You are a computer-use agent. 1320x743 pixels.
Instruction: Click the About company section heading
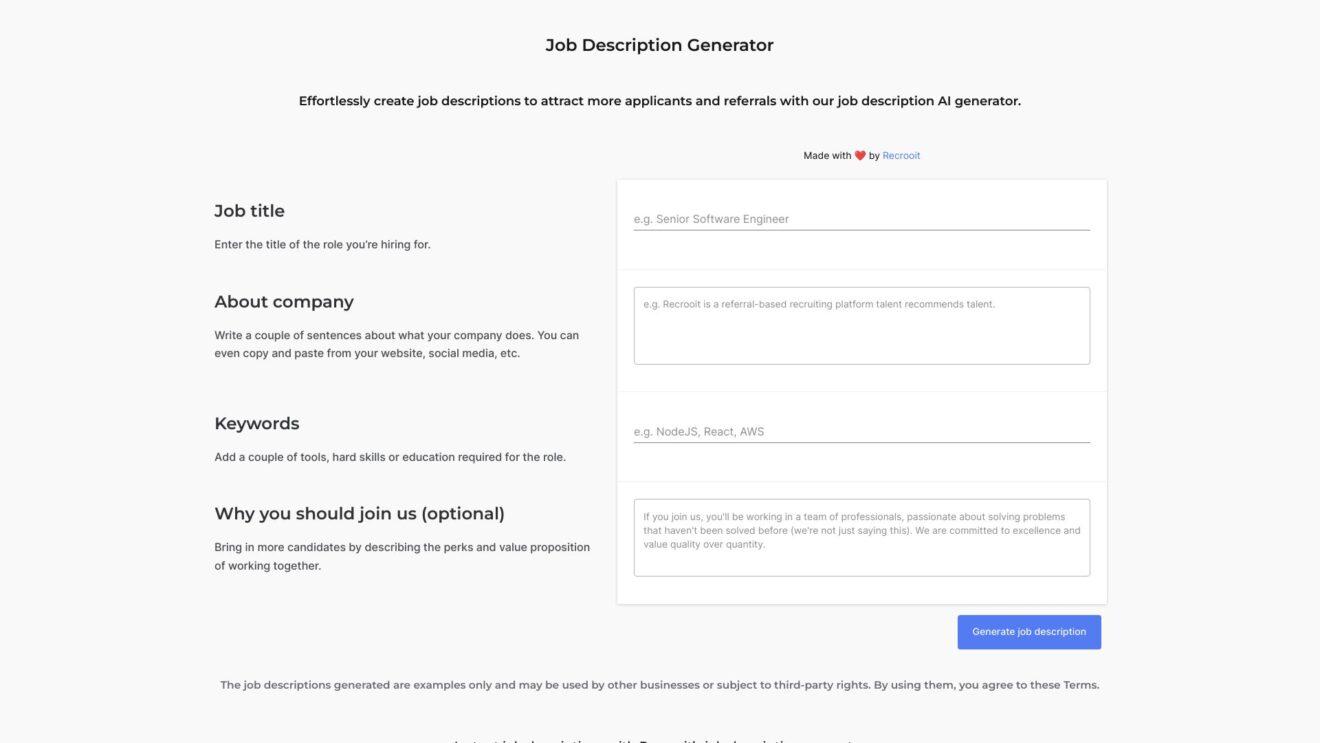(x=283, y=301)
